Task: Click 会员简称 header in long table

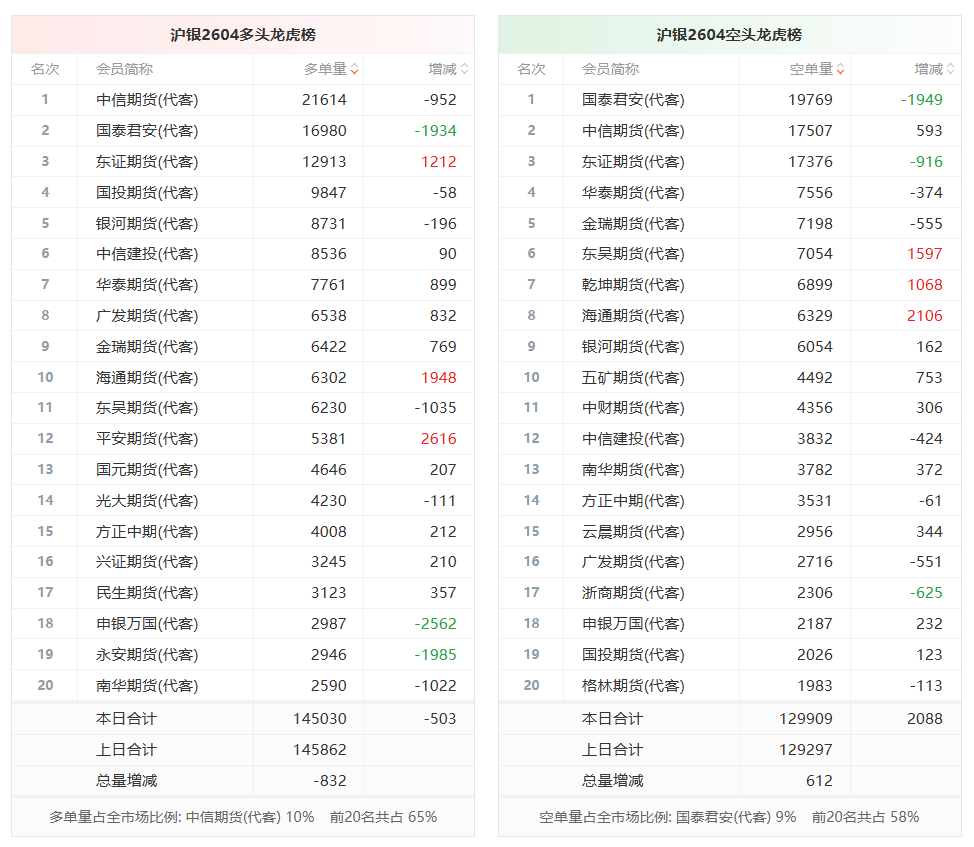Action: click(124, 69)
